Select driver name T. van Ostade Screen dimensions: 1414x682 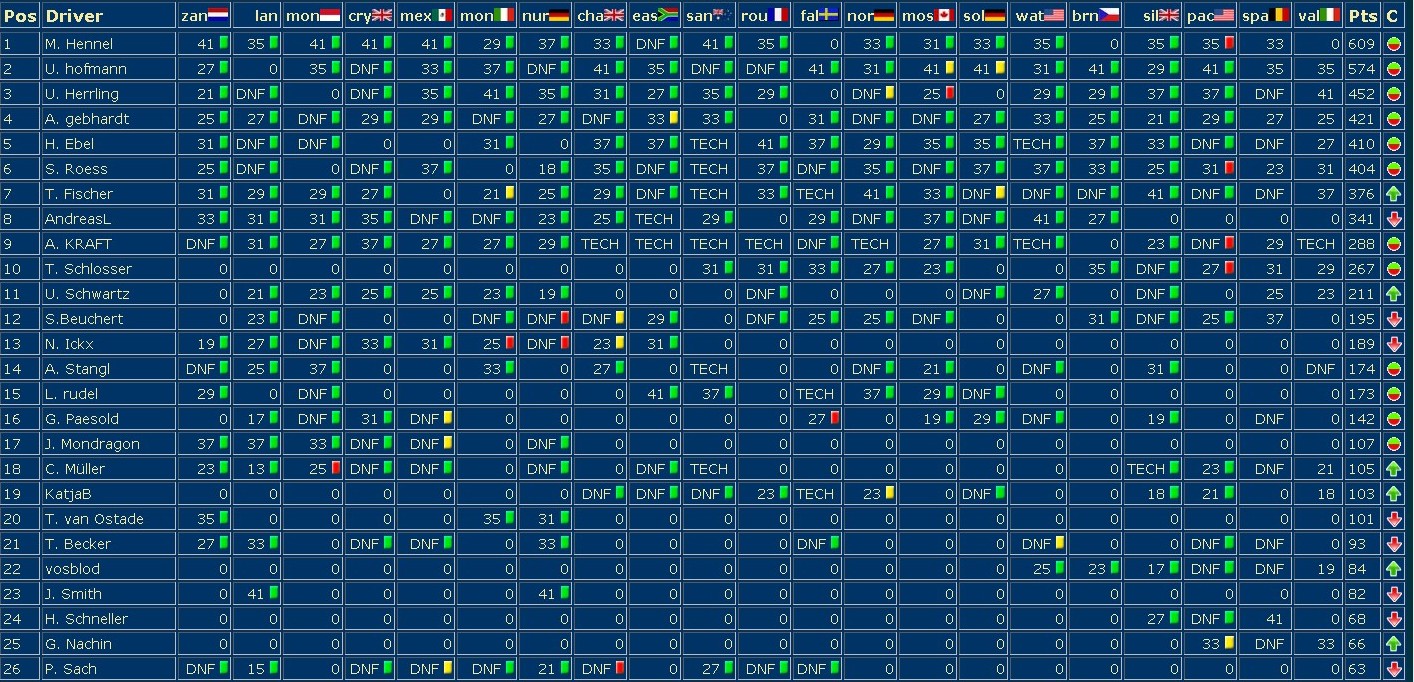[x=94, y=519]
